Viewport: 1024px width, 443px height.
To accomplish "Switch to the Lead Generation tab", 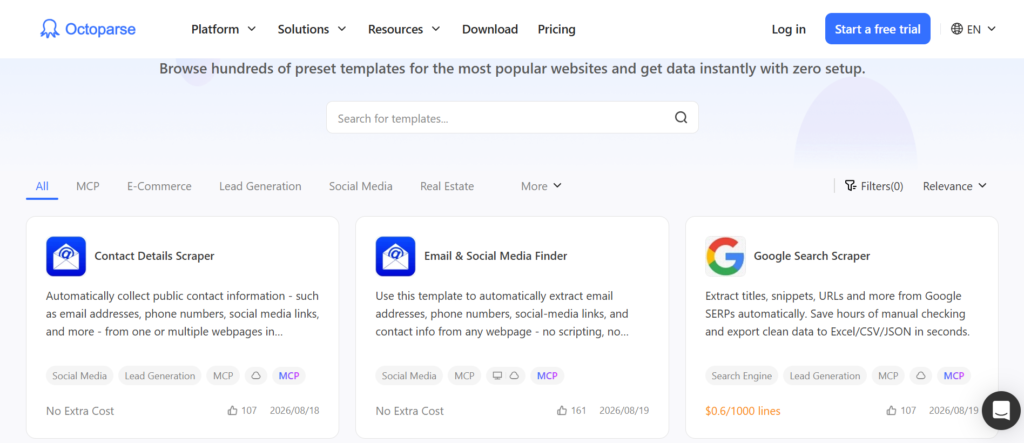I will tap(261, 186).
